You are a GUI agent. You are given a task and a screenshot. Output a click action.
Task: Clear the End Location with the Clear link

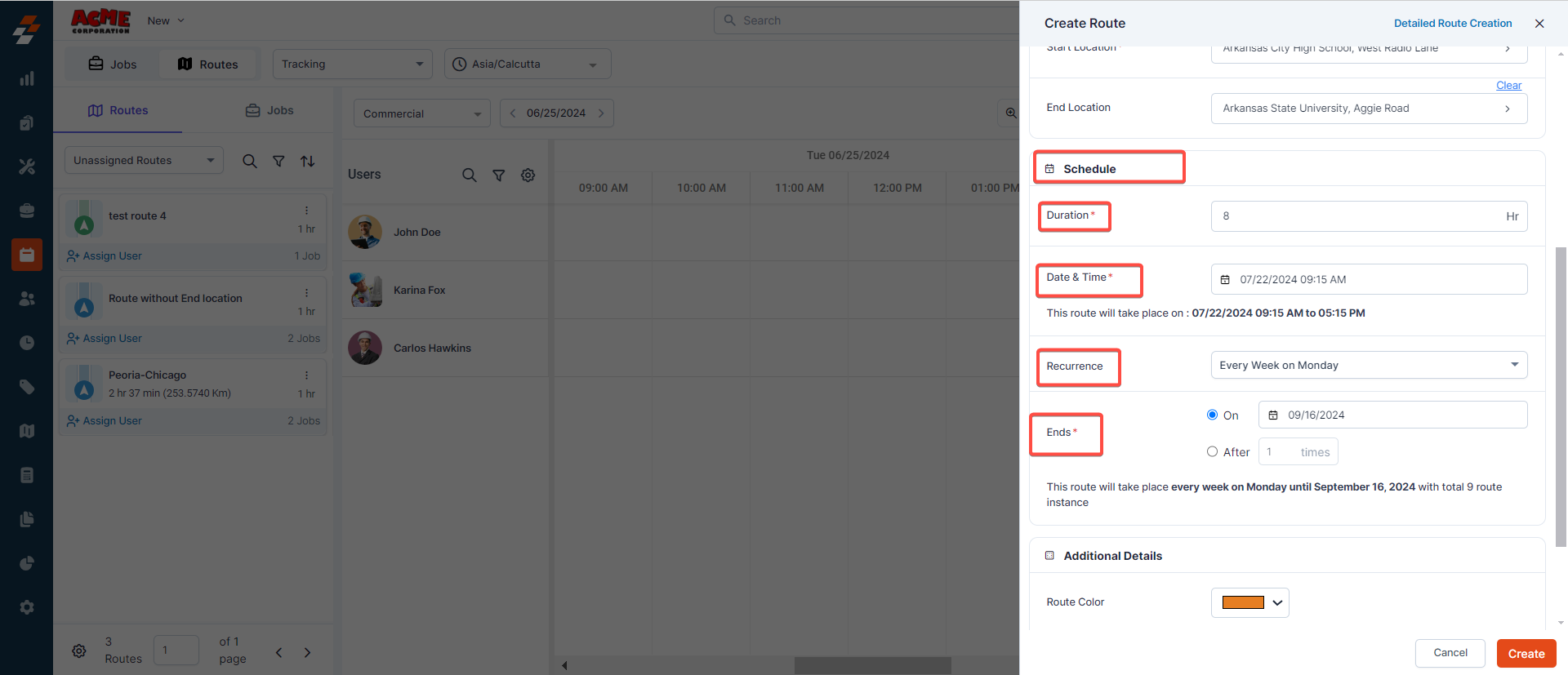pos(1509,86)
